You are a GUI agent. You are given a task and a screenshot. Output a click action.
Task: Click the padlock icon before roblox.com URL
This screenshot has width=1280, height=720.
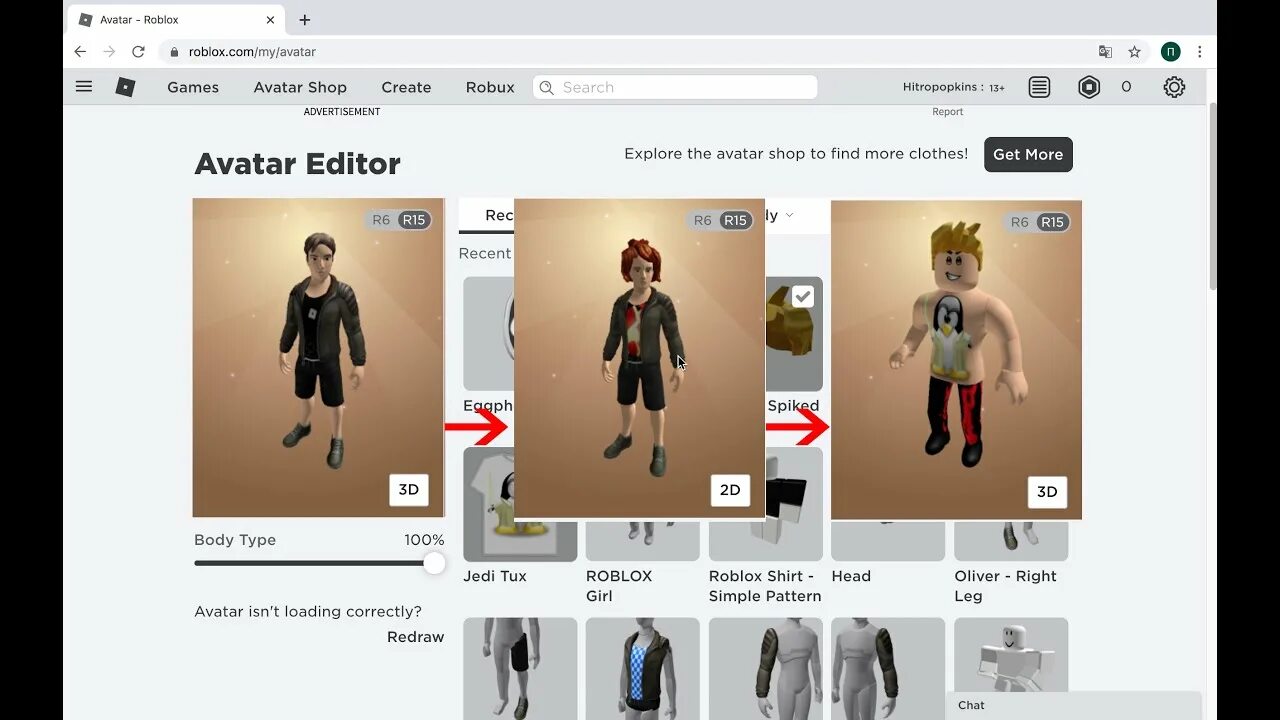tap(175, 51)
